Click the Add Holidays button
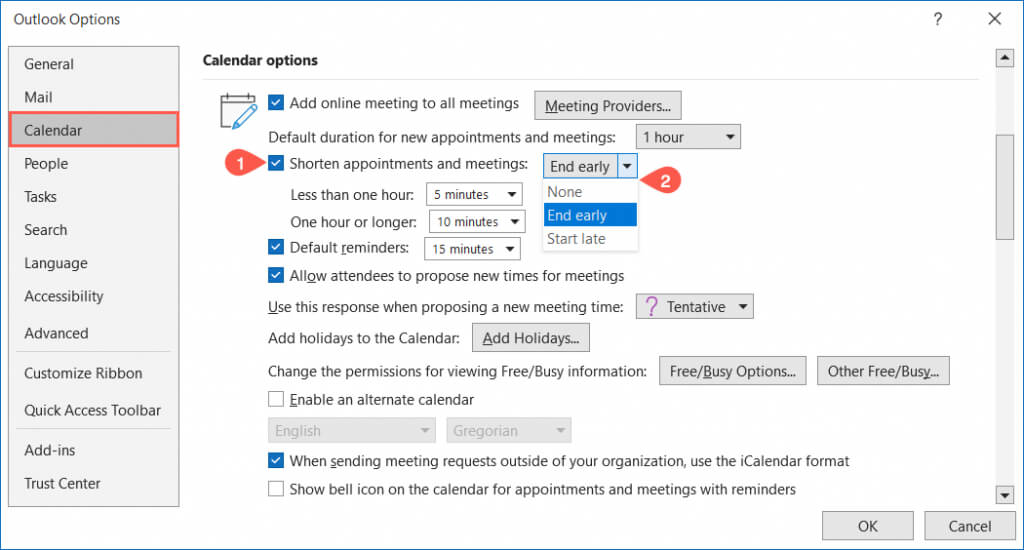This screenshot has height=550, width=1024. tap(530, 339)
